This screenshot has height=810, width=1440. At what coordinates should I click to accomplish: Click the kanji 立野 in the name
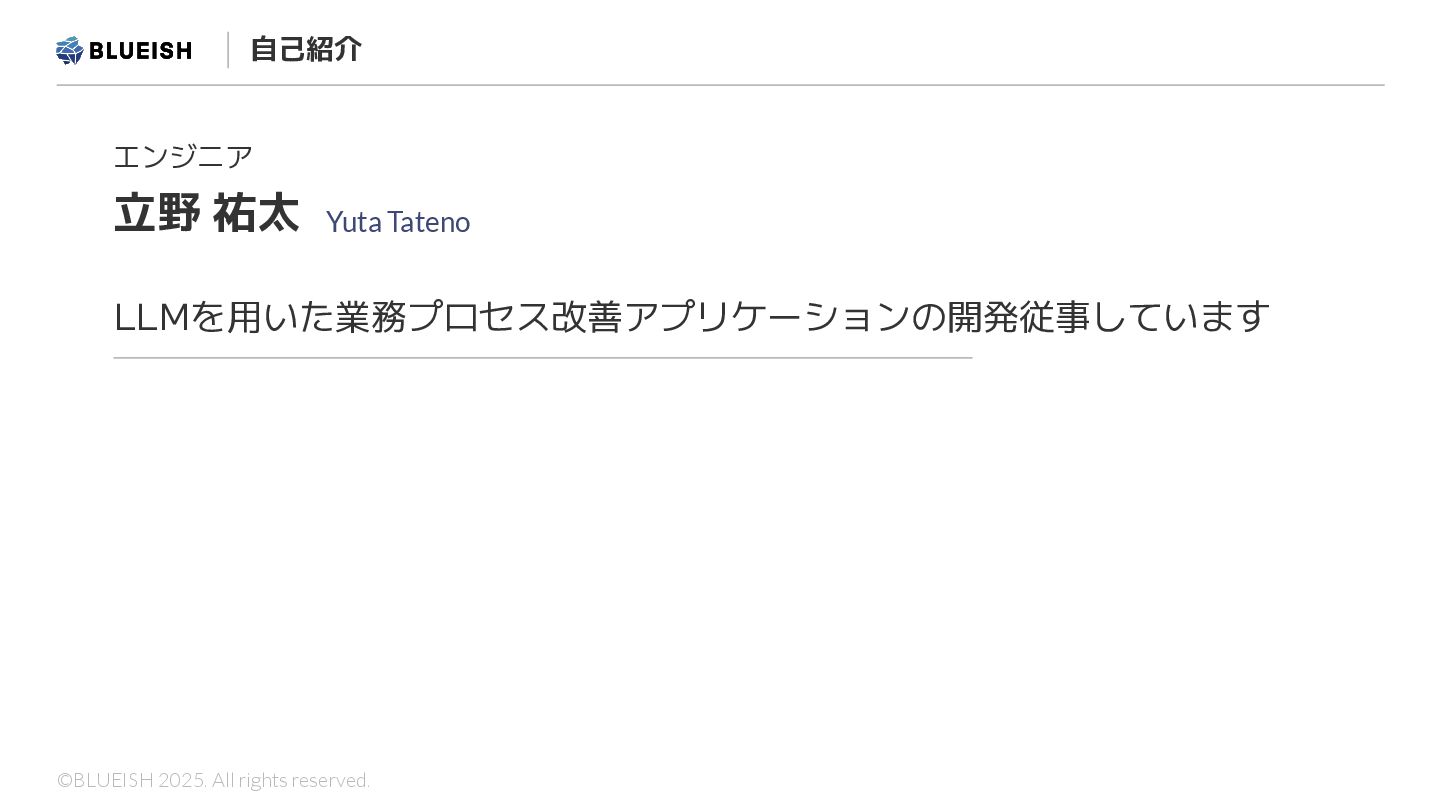pos(157,213)
